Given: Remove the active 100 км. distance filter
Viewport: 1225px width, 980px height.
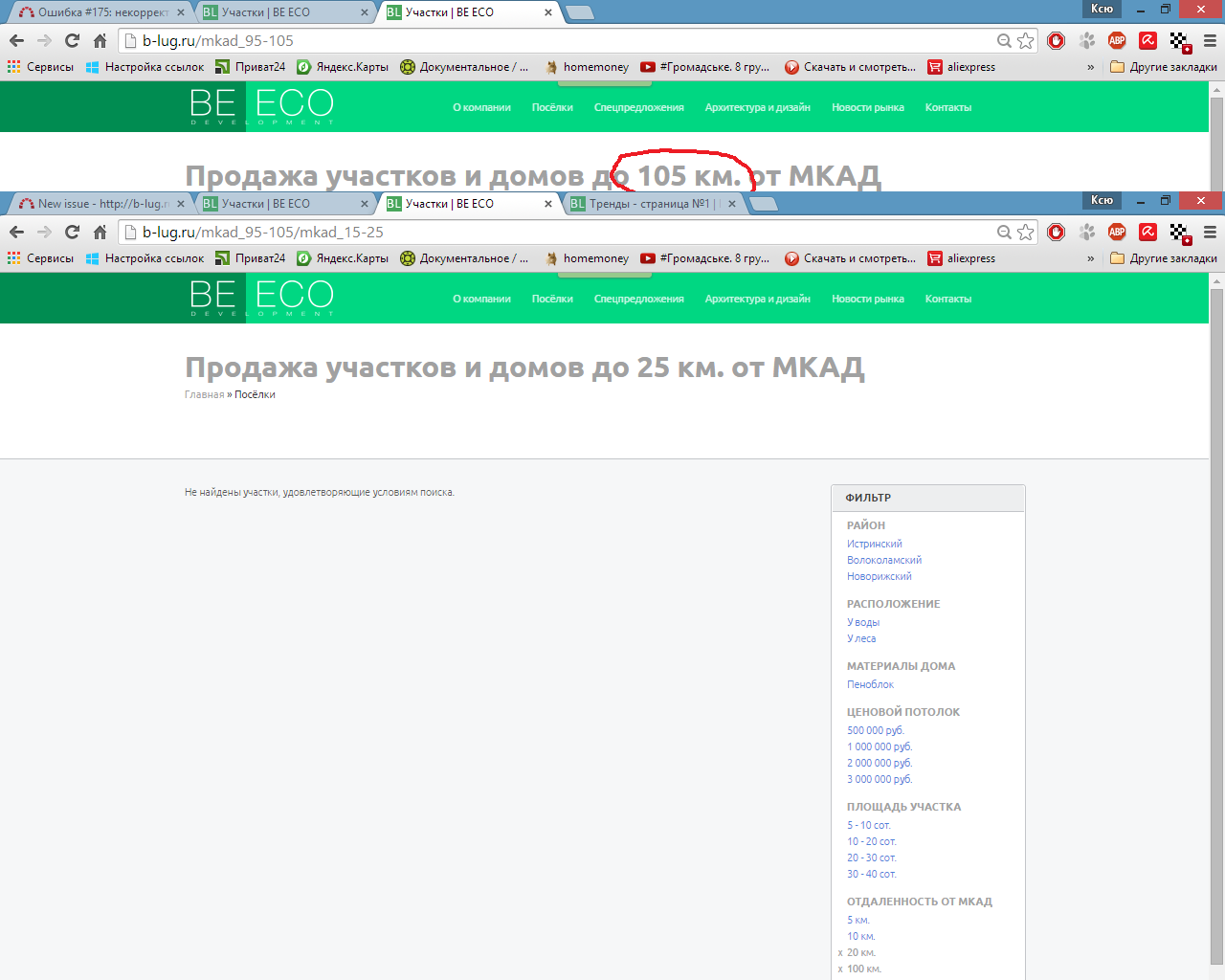Looking at the screenshot, I should [x=840, y=969].
